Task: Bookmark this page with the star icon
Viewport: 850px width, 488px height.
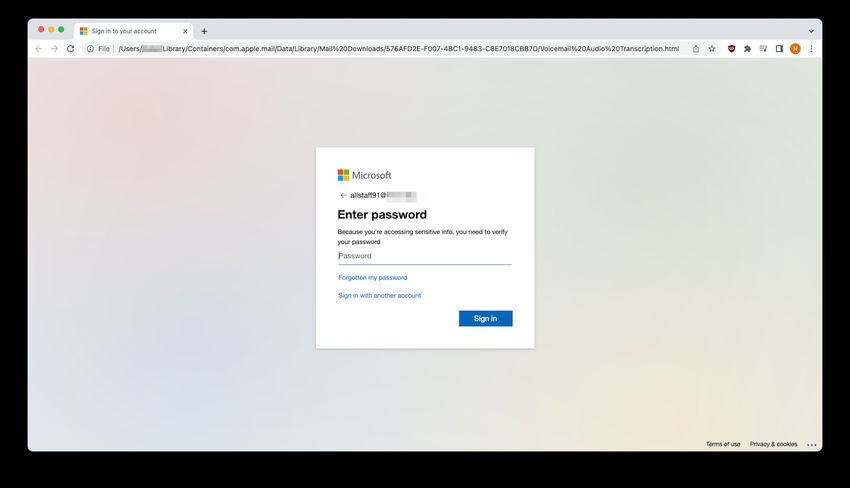Action: (712, 49)
